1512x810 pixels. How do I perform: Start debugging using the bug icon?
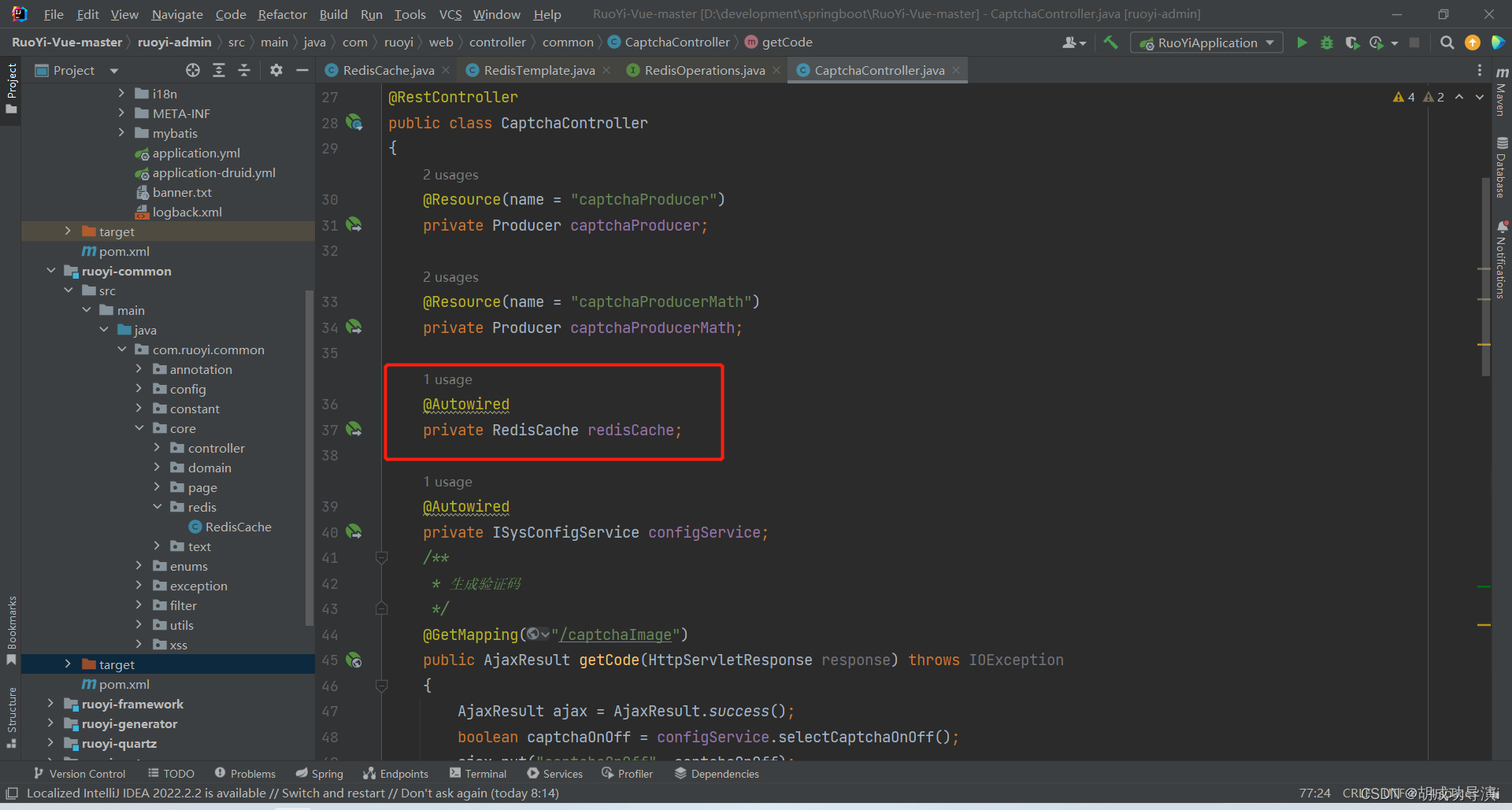click(1327, 43)
